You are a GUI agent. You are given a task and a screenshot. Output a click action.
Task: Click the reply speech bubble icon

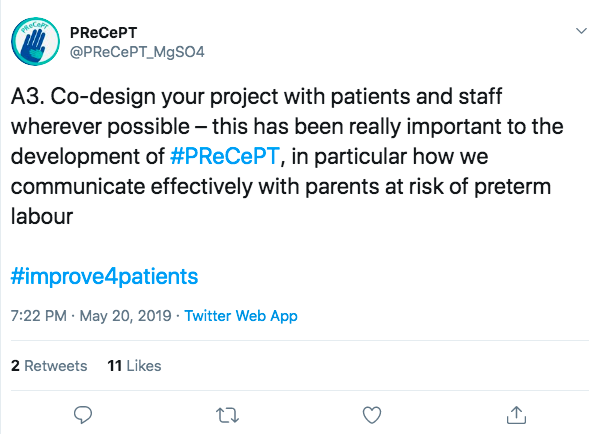click(x=83, y=415)
